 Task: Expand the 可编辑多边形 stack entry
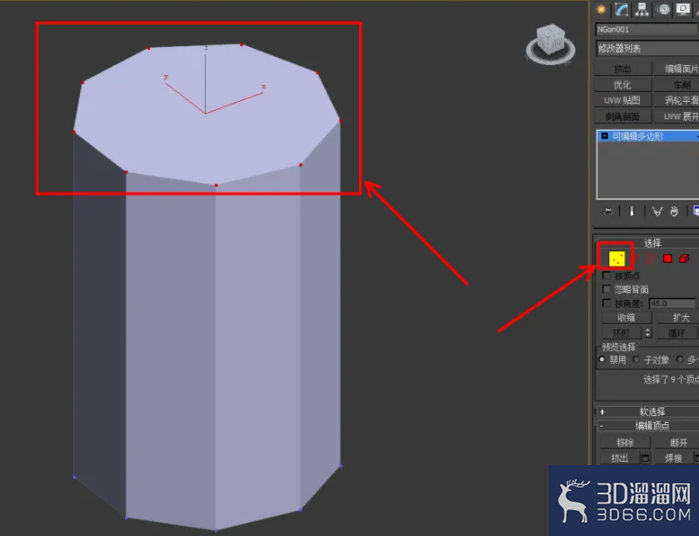point(604,136)
